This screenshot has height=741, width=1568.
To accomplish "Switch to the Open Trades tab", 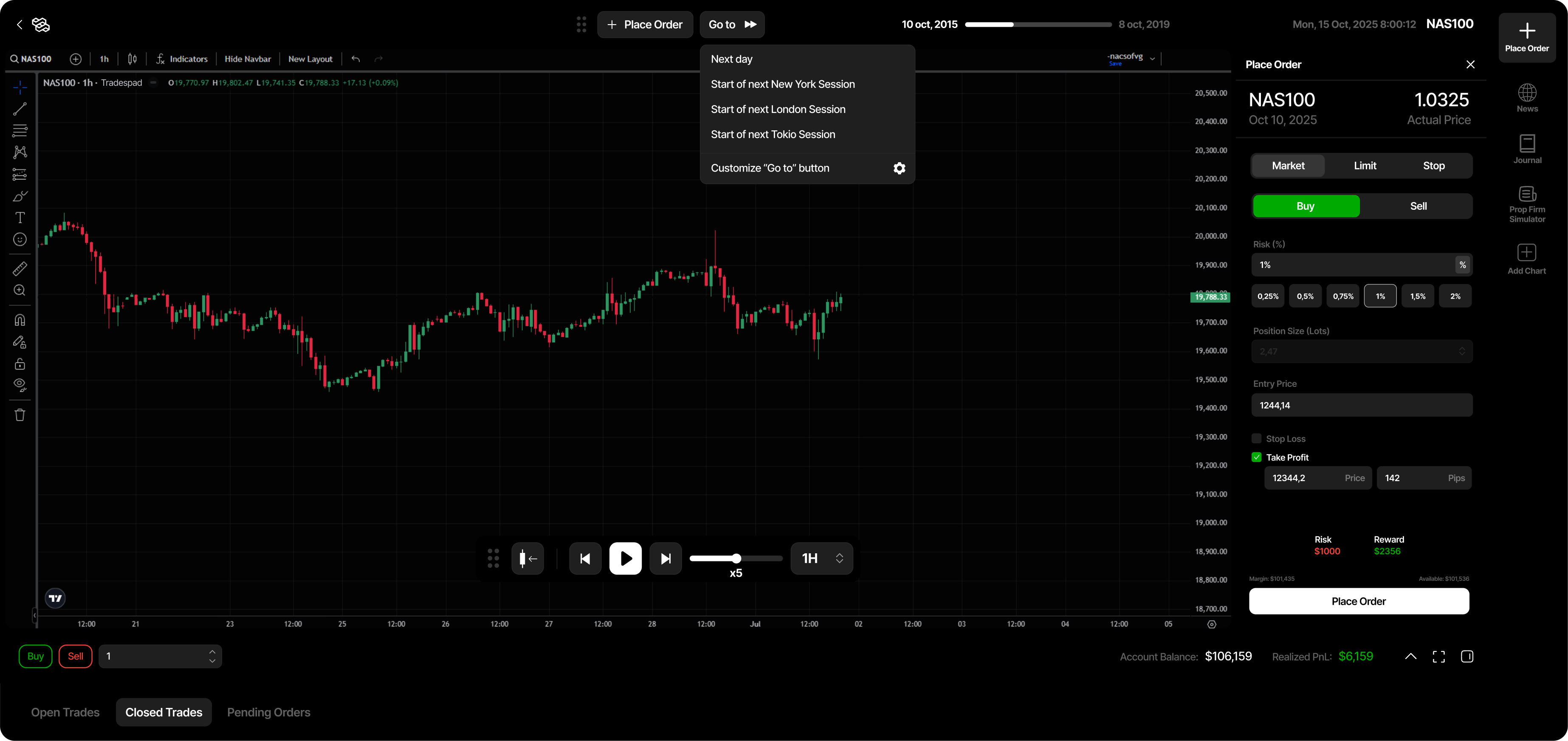I will tap(65, 713).
